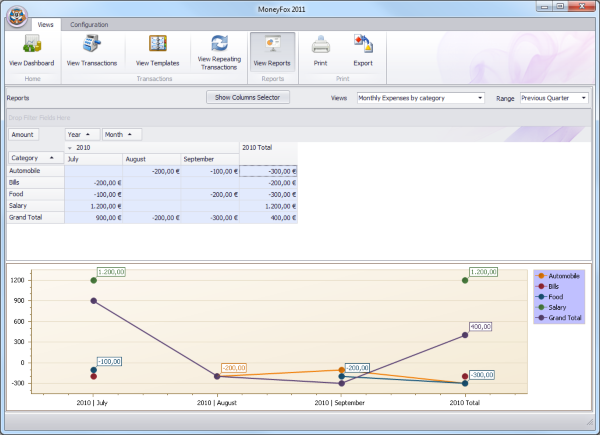Select the Food row header
600x435 pixels.
point(36,194)
